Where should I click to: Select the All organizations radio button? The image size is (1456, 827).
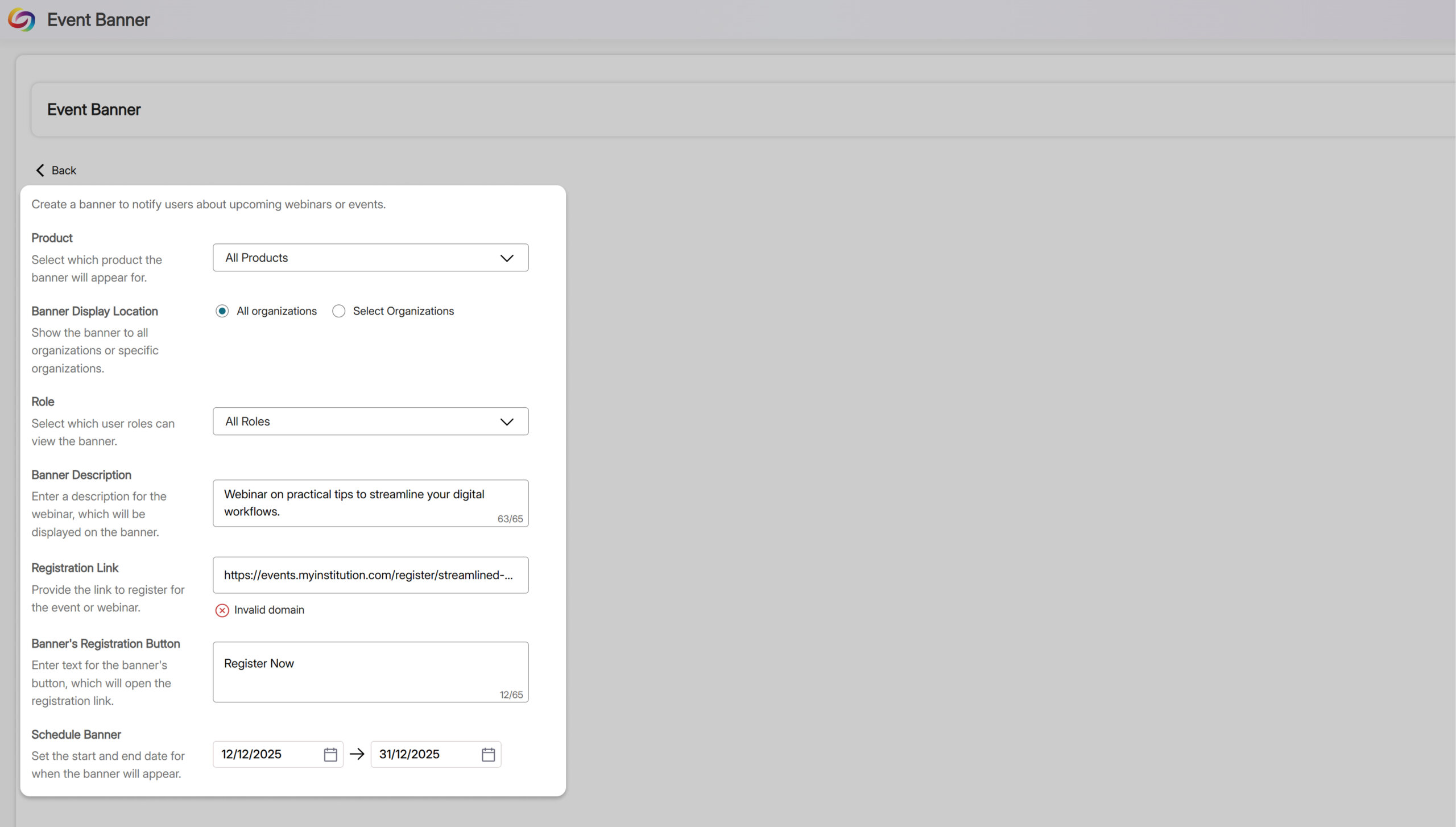222,311
